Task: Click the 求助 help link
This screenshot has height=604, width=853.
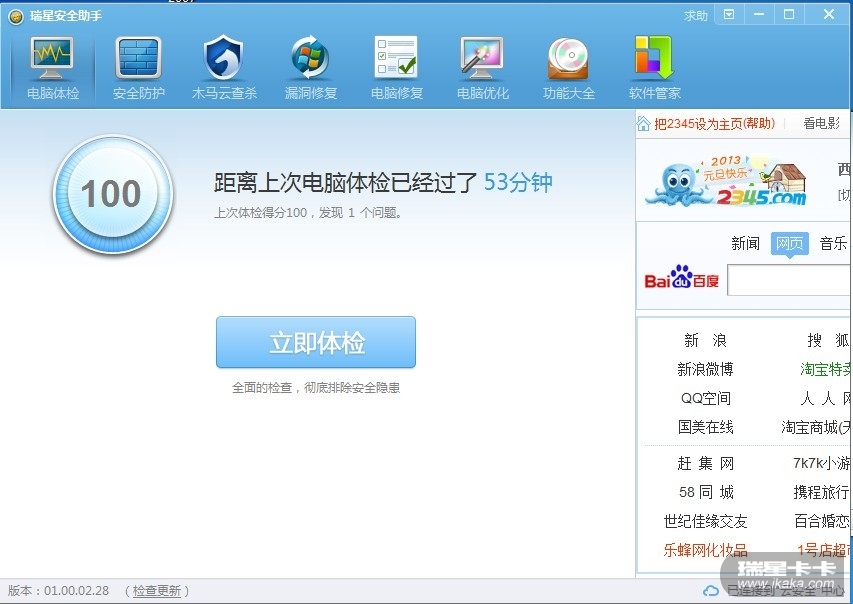Action: tap(696, 16)
